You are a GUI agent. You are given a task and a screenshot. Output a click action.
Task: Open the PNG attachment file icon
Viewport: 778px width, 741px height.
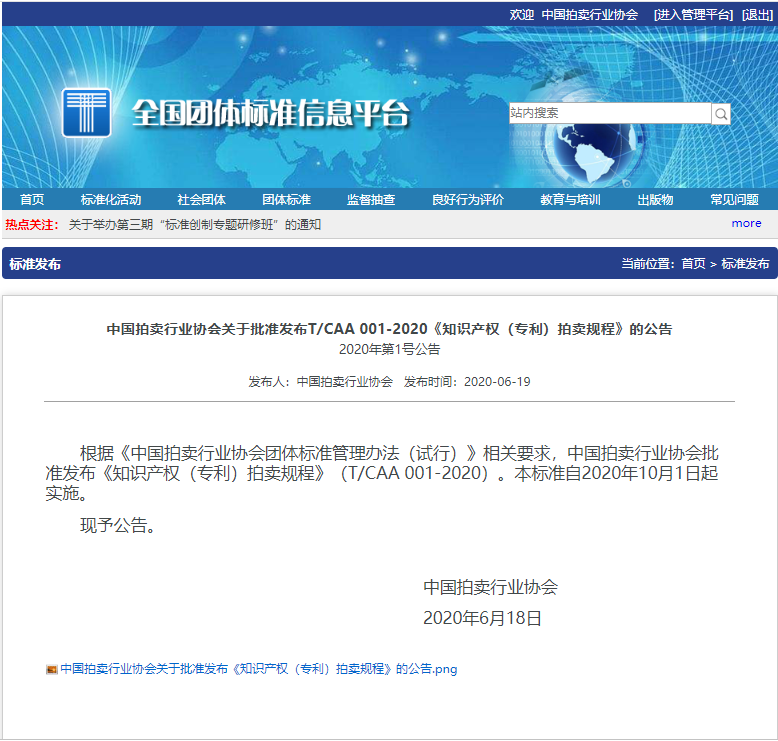pyautogui.click(x=52, y=670)
